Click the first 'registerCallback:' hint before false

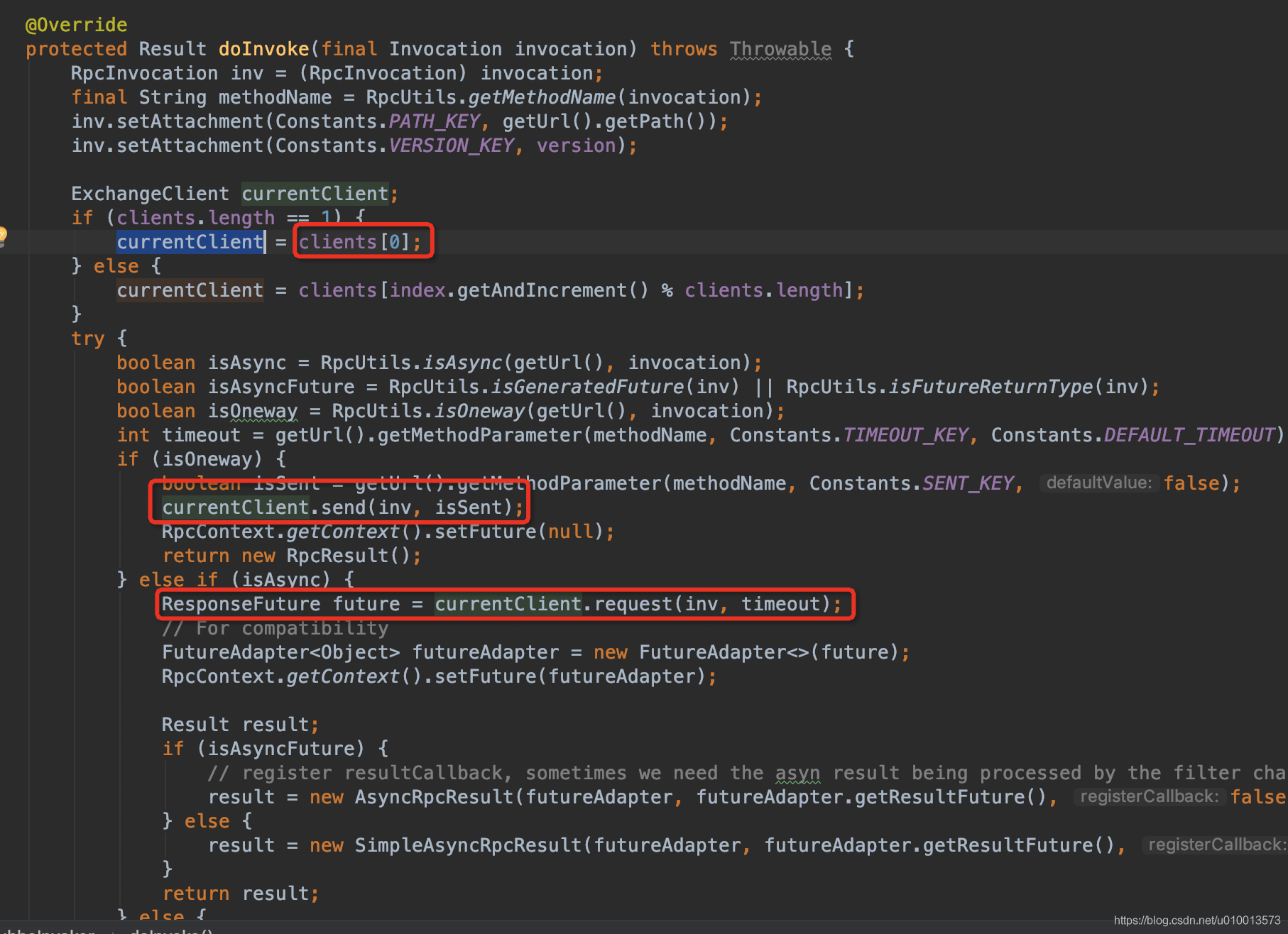click(1148, 797)
